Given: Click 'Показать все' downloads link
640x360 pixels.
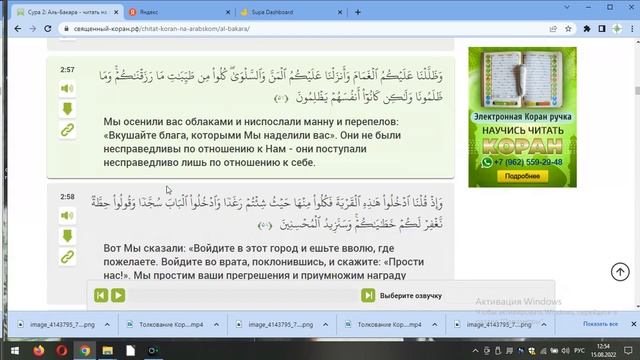Looking at the screenshot, I should tap(600, 324).
